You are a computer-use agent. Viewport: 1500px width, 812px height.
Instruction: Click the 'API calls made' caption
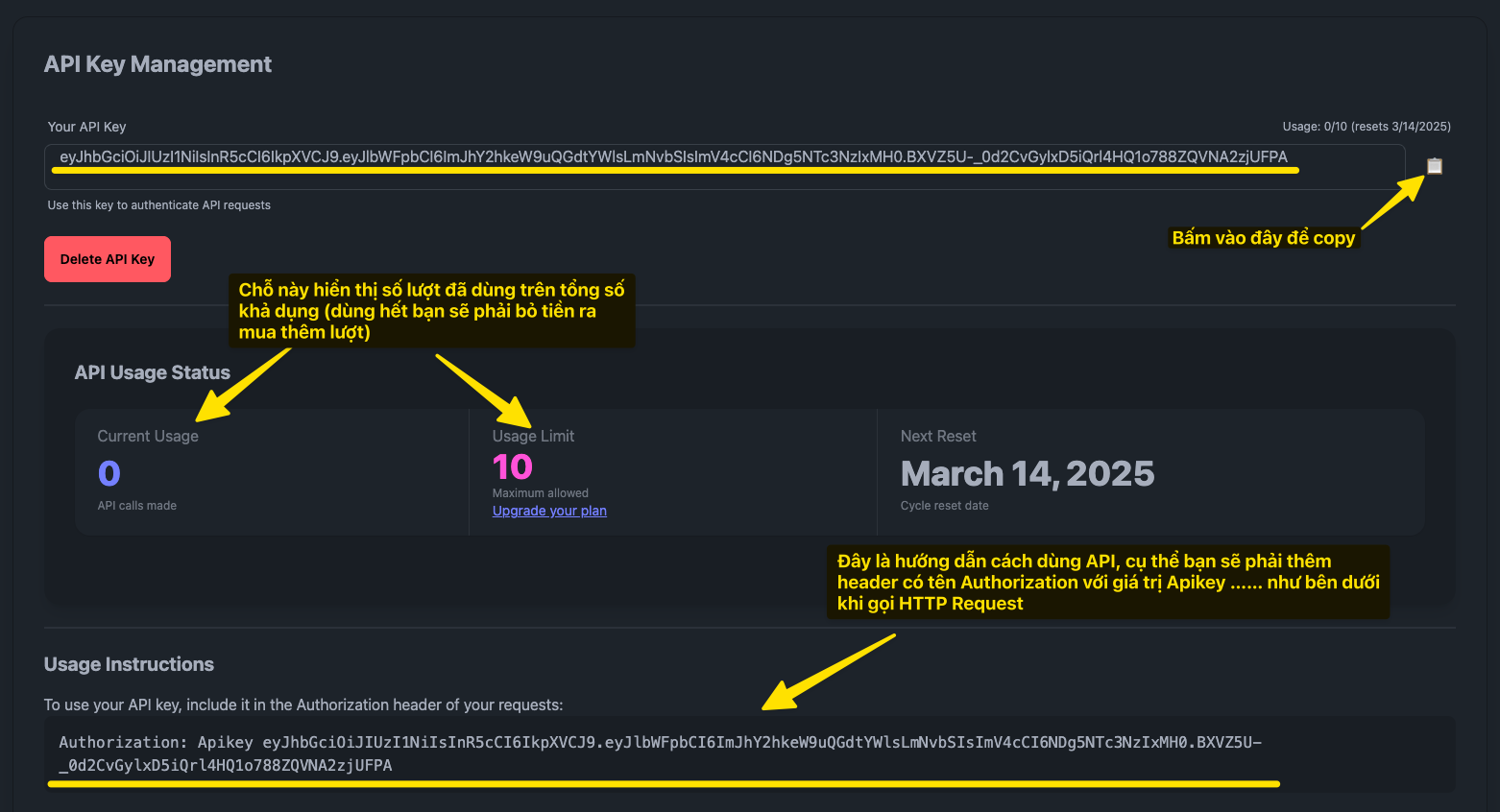point(136,506)
